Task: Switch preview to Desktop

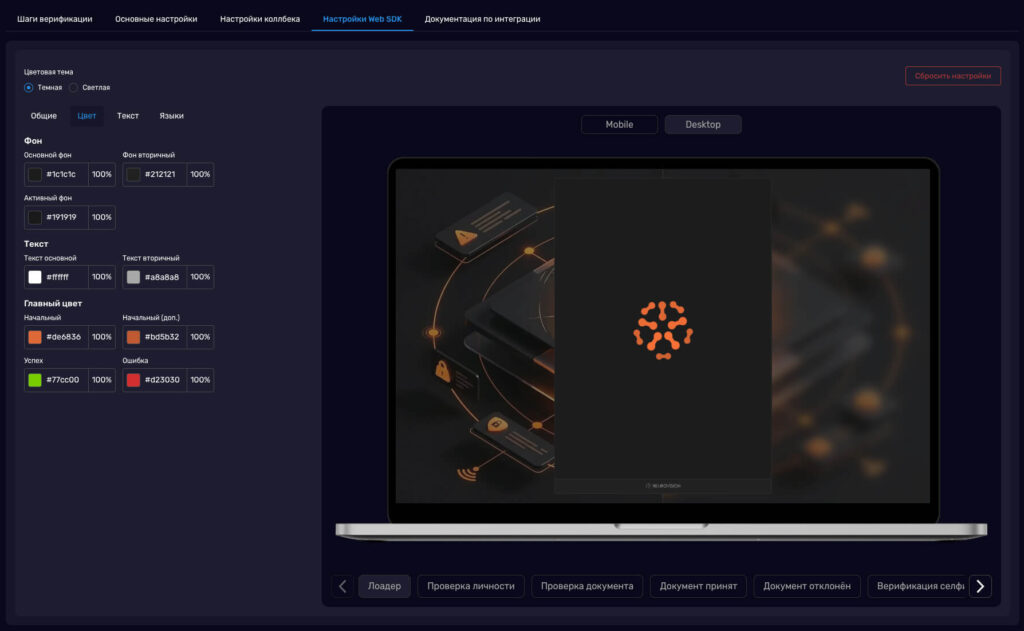Action: pos(703,125)
